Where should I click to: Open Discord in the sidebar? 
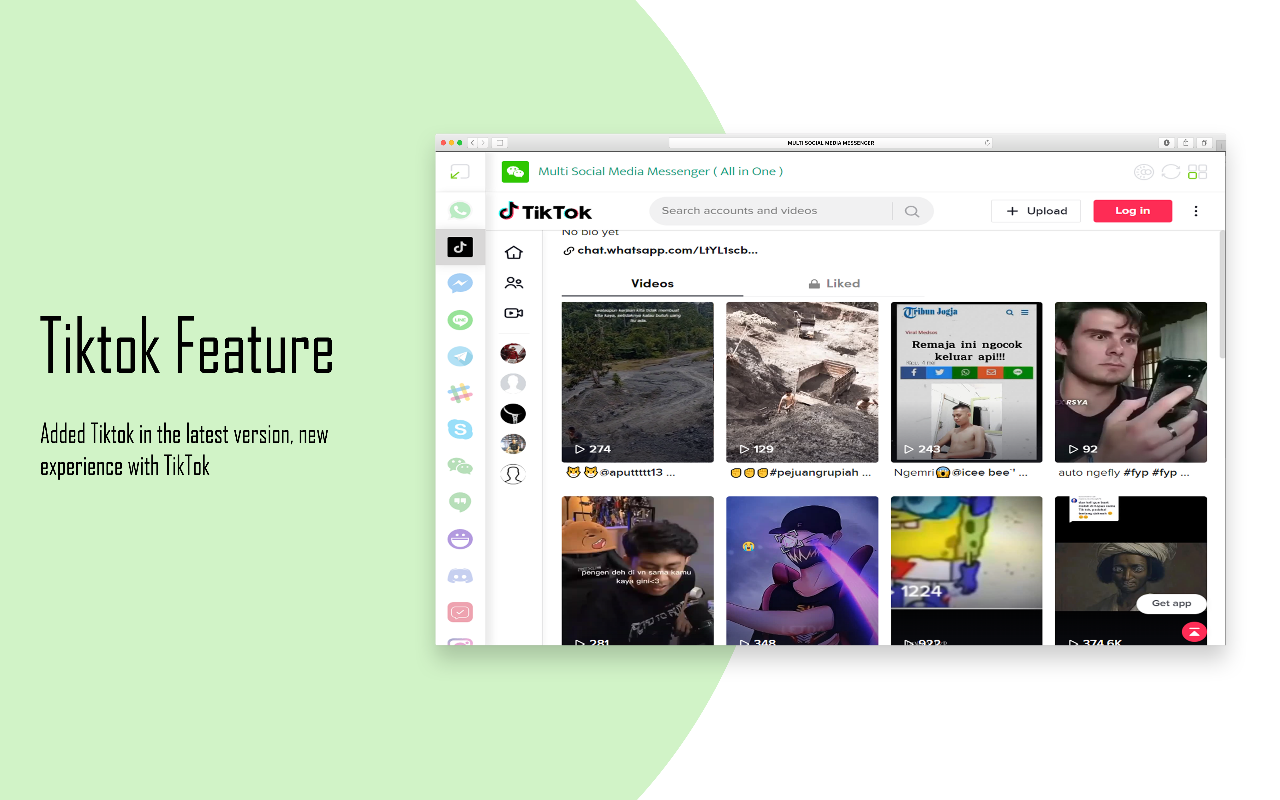[460, 576]
